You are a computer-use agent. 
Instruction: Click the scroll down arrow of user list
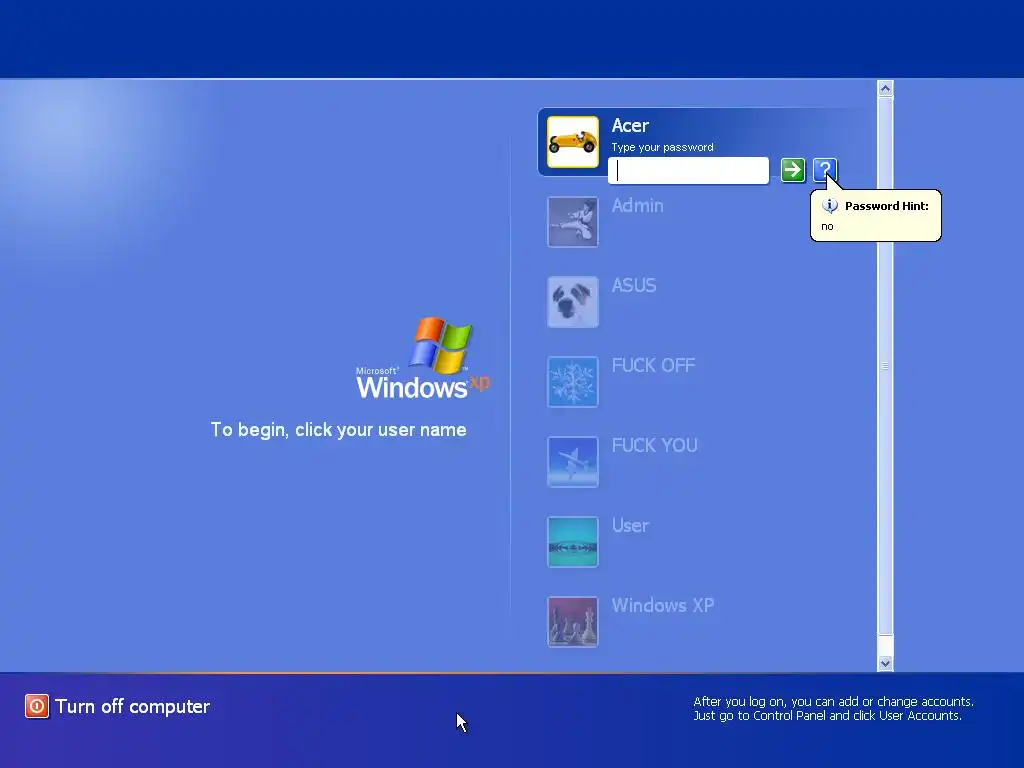tap(886, 663)
